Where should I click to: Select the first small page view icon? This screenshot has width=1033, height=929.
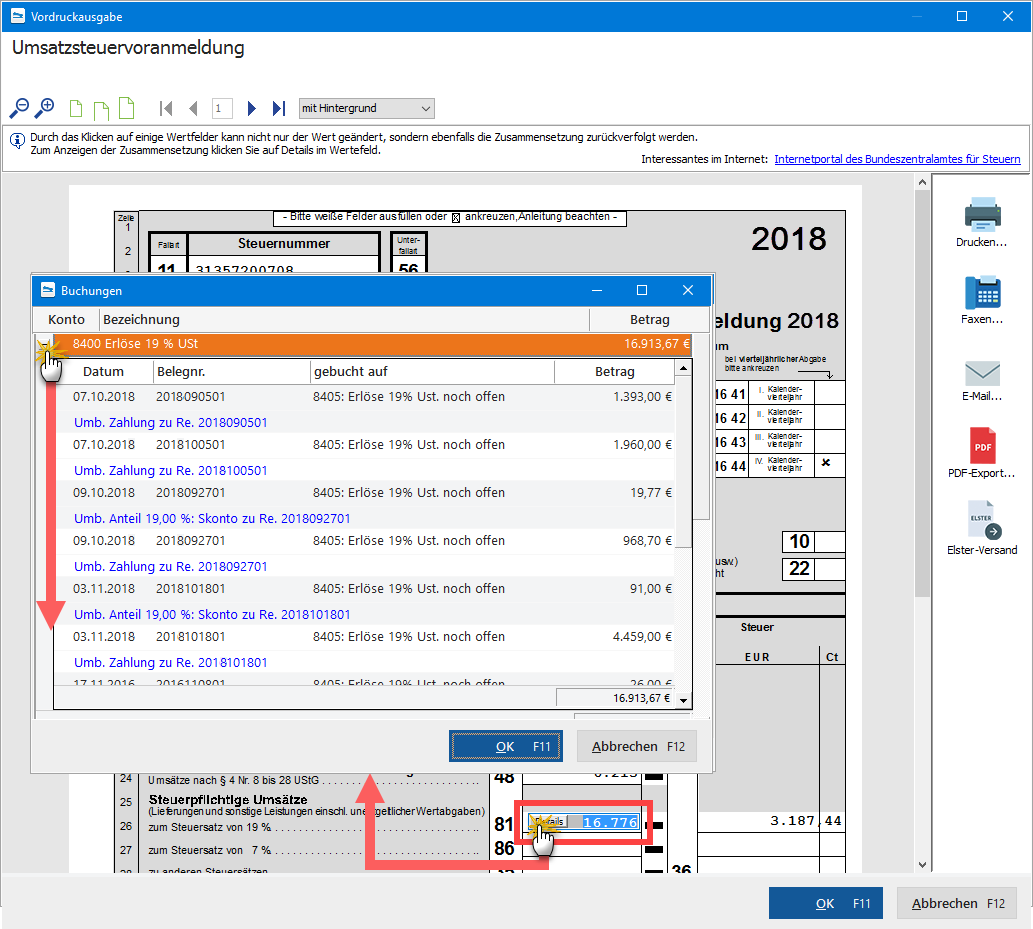point(76,109)
